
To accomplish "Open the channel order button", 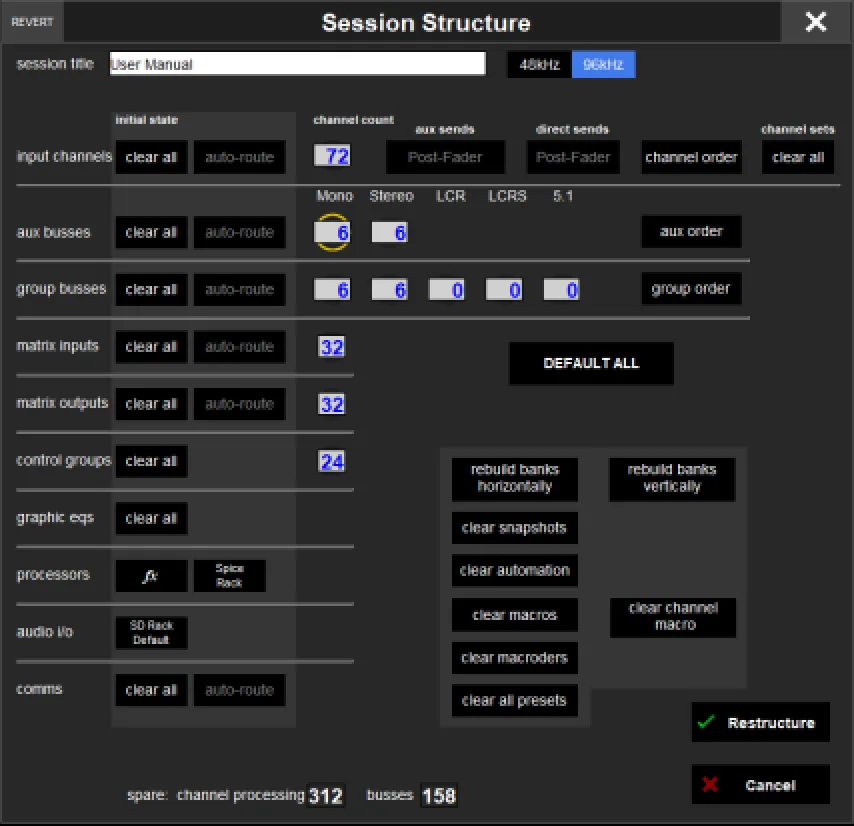I will (691, 157).
